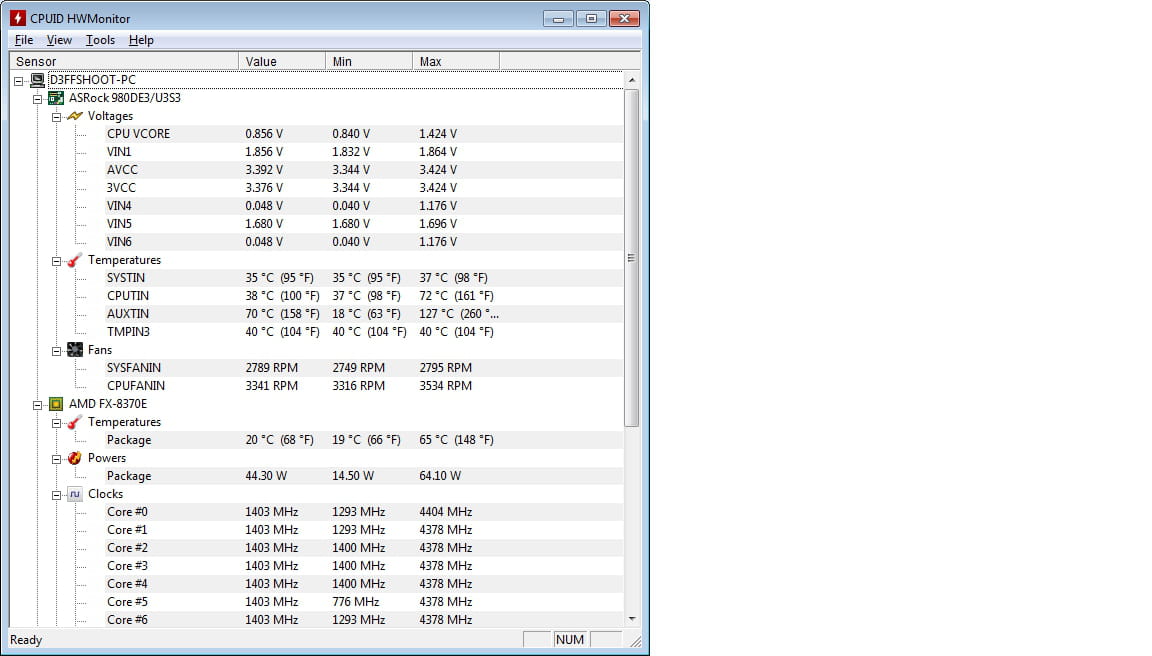The height and width of the screenshot is (656, 1152).
Task: Select the CPU VCORE row
Action: pos(364,134)
